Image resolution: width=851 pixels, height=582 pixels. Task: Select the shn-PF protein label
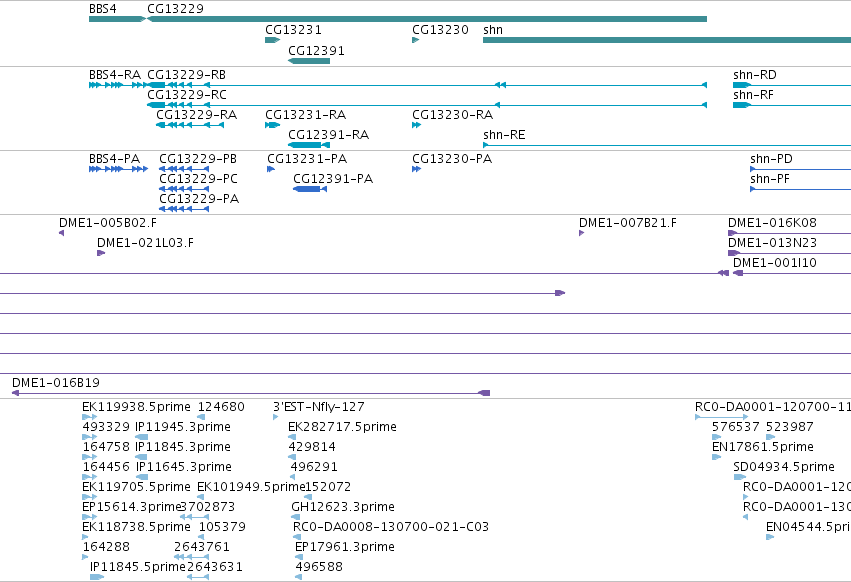(x=770, y=179)
